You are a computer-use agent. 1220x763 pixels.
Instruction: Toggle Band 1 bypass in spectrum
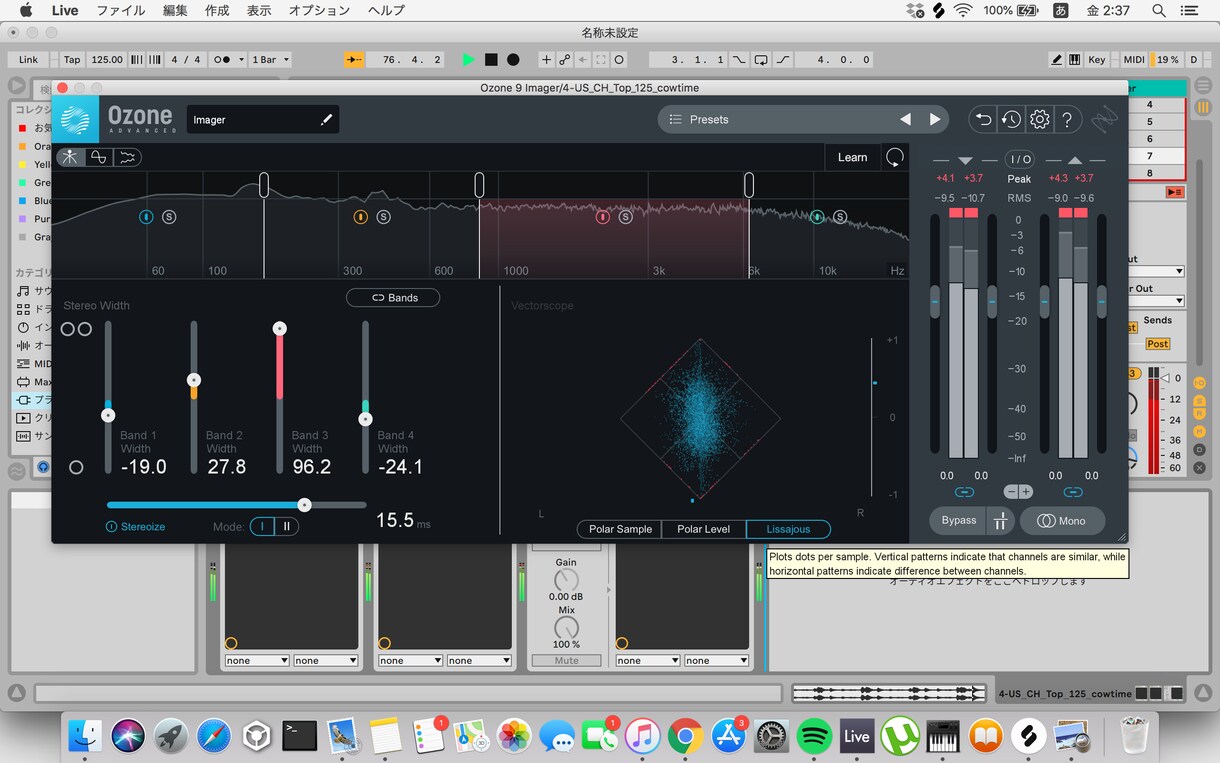point(146,217)
